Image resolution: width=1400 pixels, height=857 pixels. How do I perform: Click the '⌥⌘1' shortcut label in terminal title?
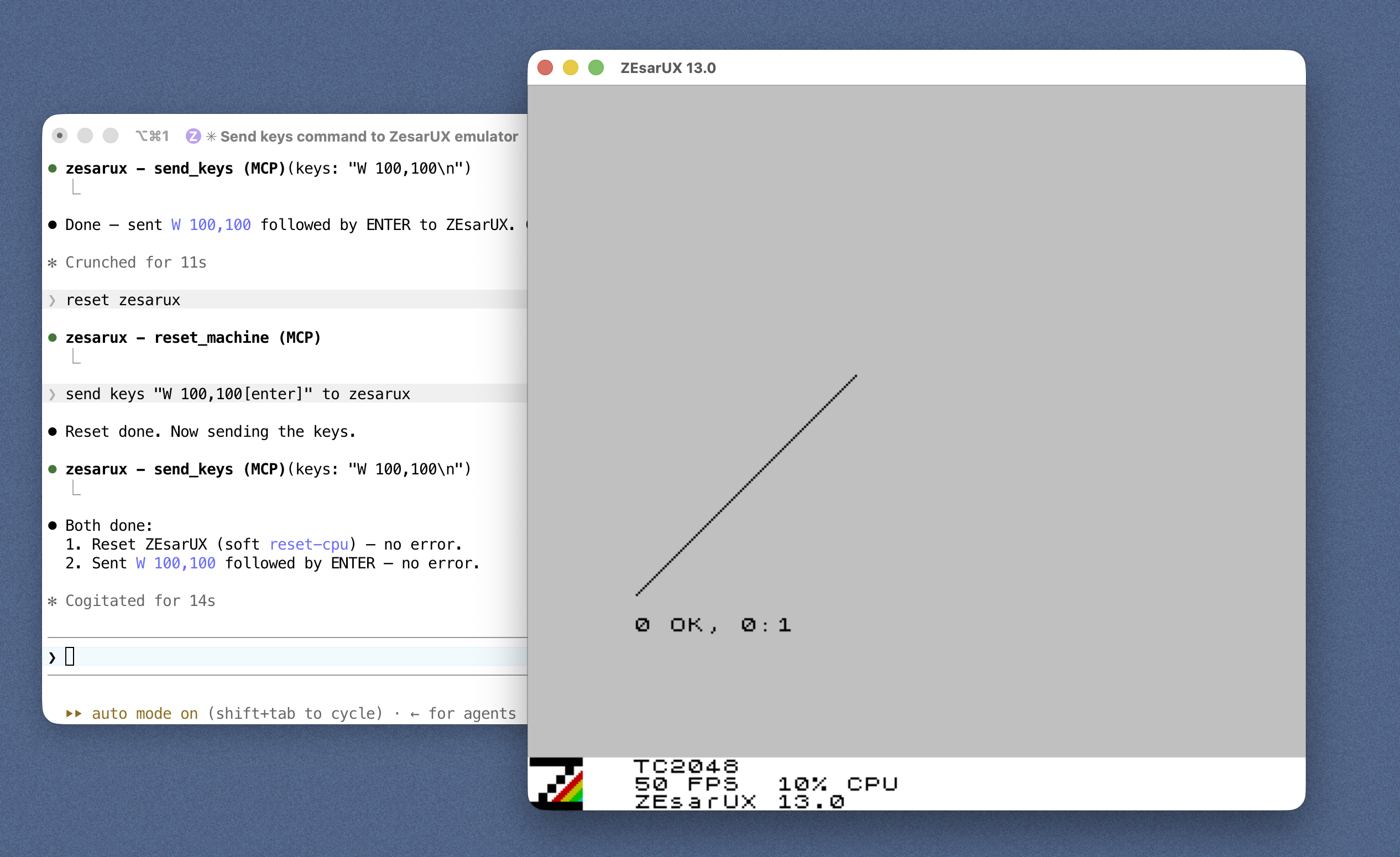pos(152,137)
